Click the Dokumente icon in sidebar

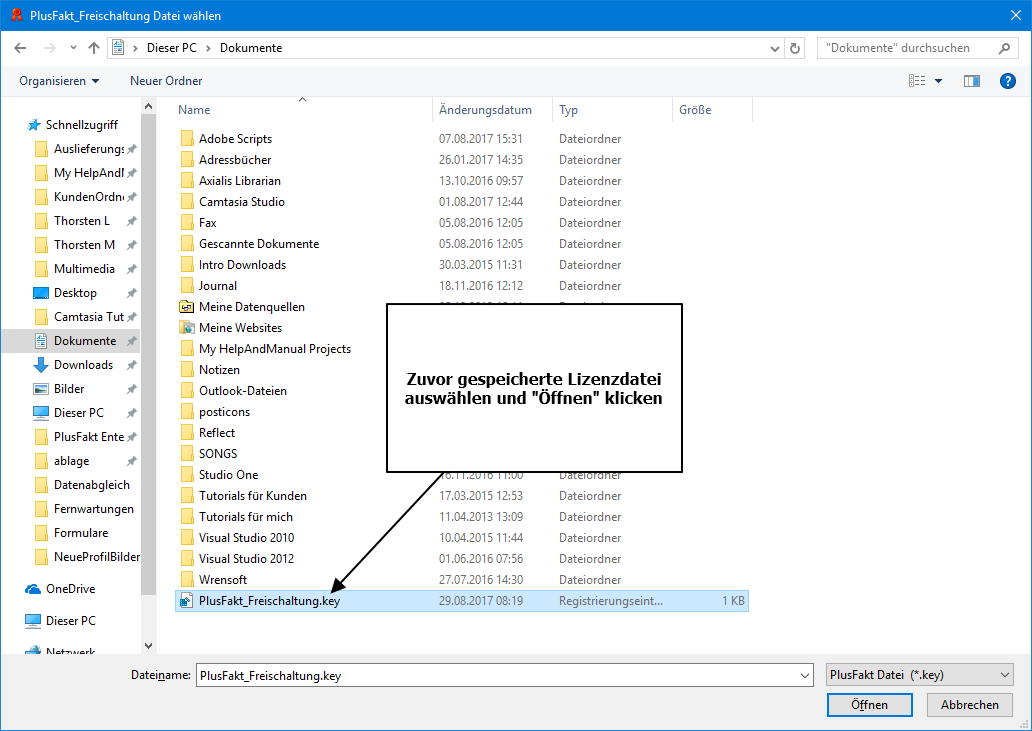pos(41,341)
